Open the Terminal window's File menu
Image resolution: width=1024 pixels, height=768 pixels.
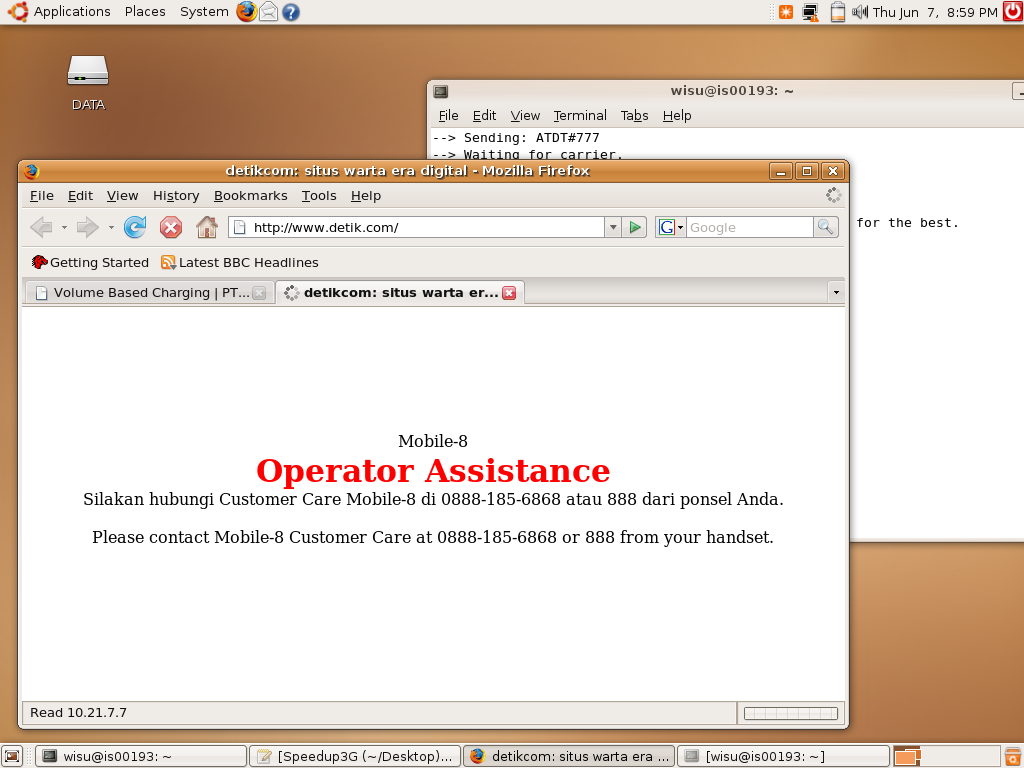pos(449,116)
